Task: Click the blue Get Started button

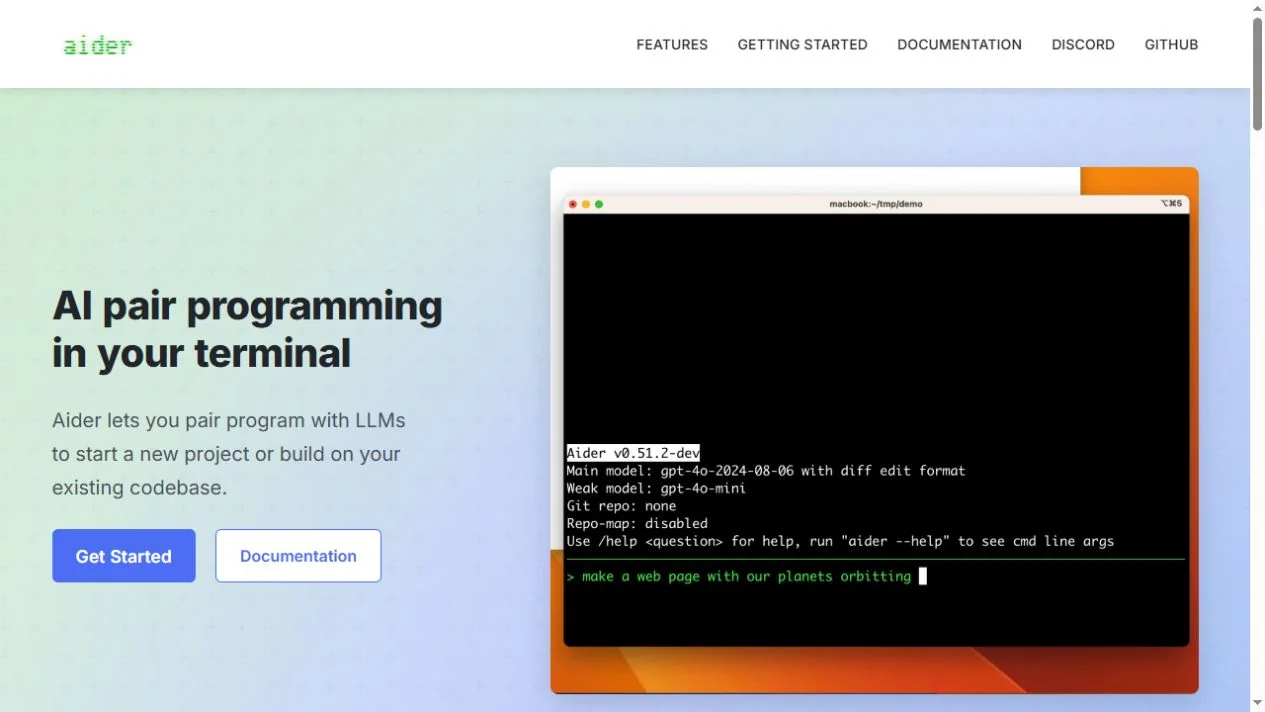Action: [x=124, y=556]
